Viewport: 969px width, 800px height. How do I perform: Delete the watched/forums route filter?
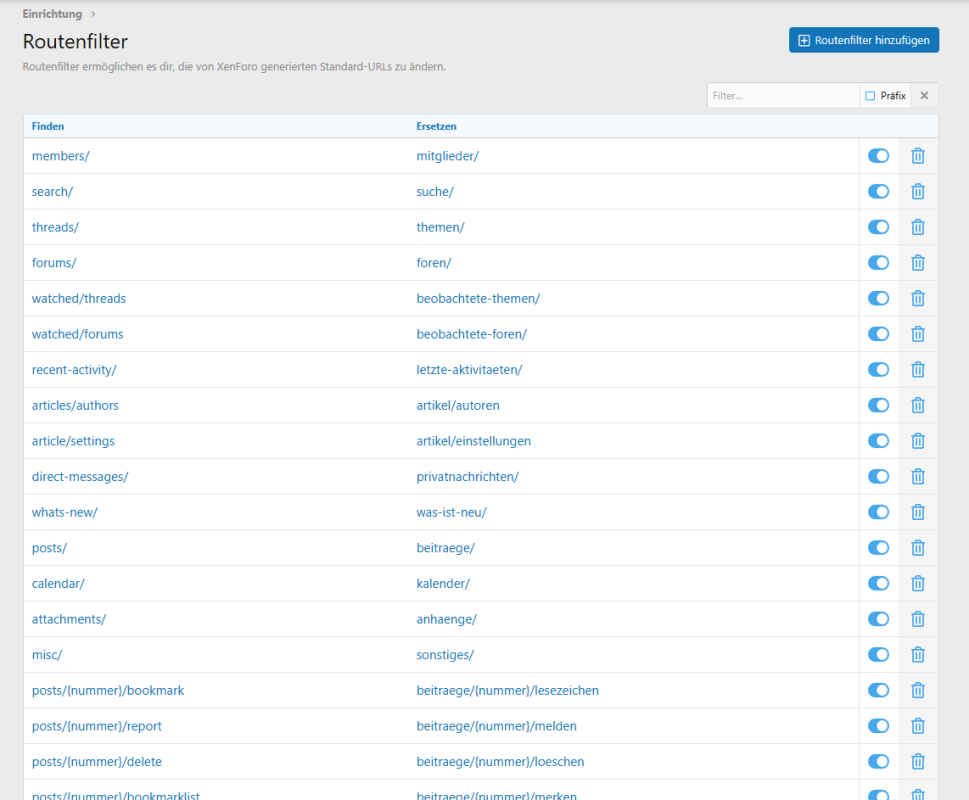pos(918,334)
